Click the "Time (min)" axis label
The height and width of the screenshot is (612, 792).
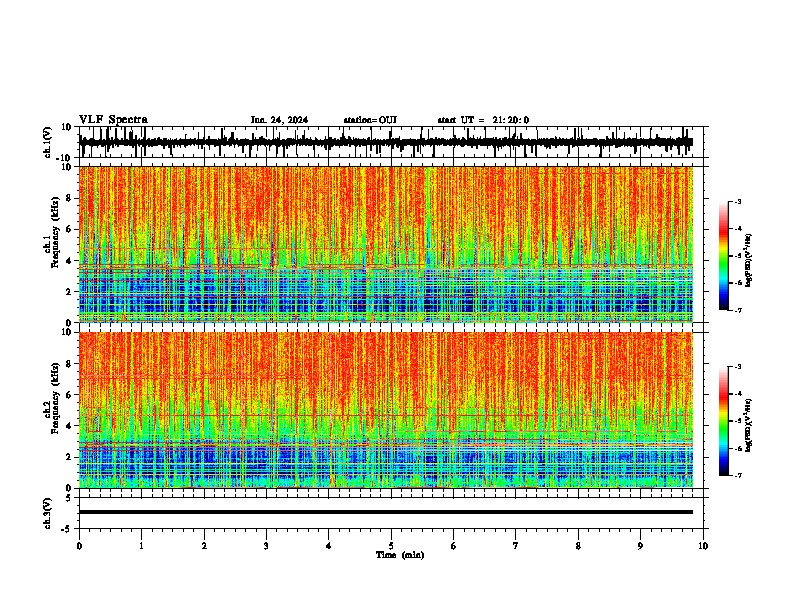click(x=400, y=555)
